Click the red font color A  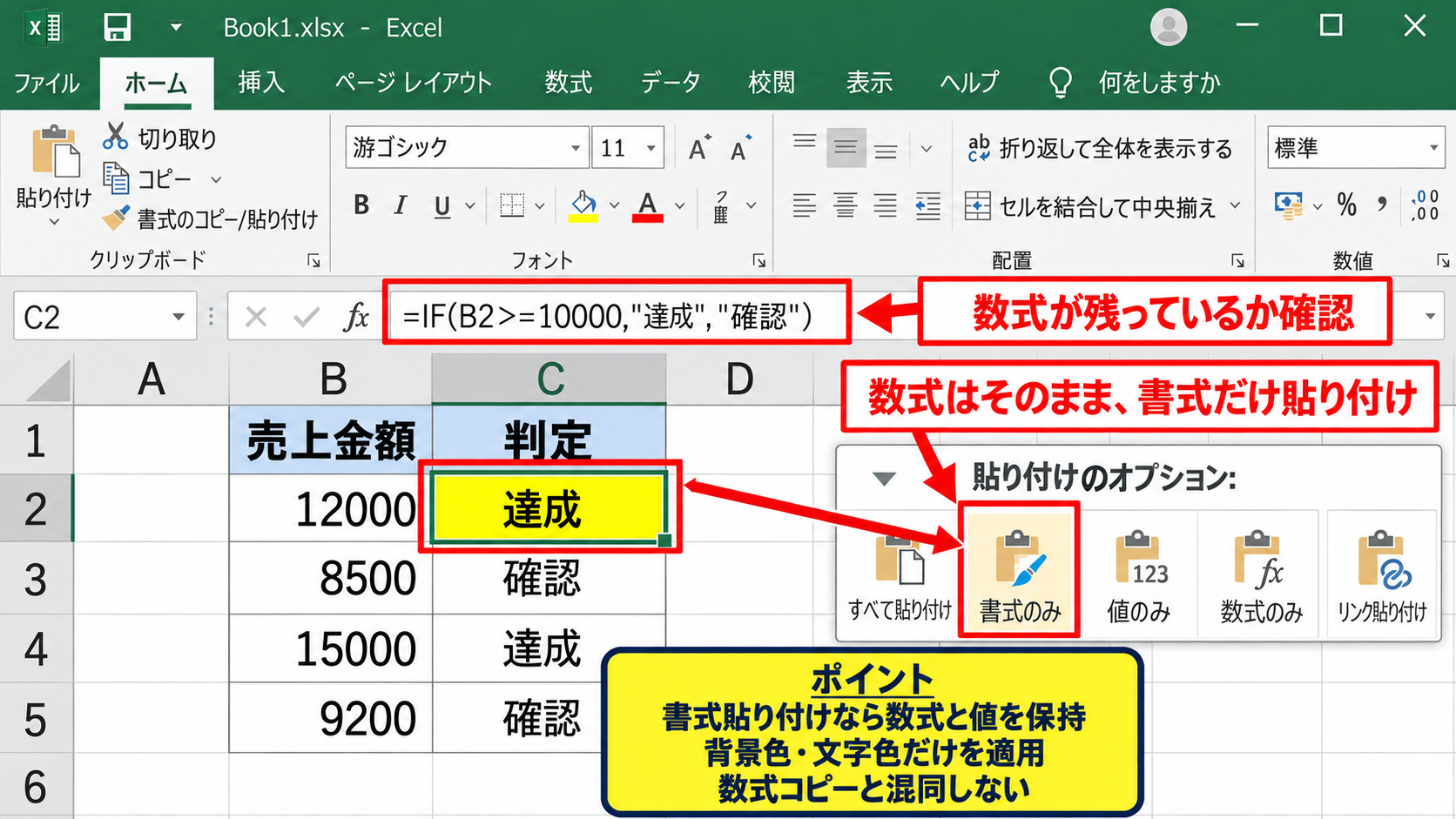coord(647,206)
